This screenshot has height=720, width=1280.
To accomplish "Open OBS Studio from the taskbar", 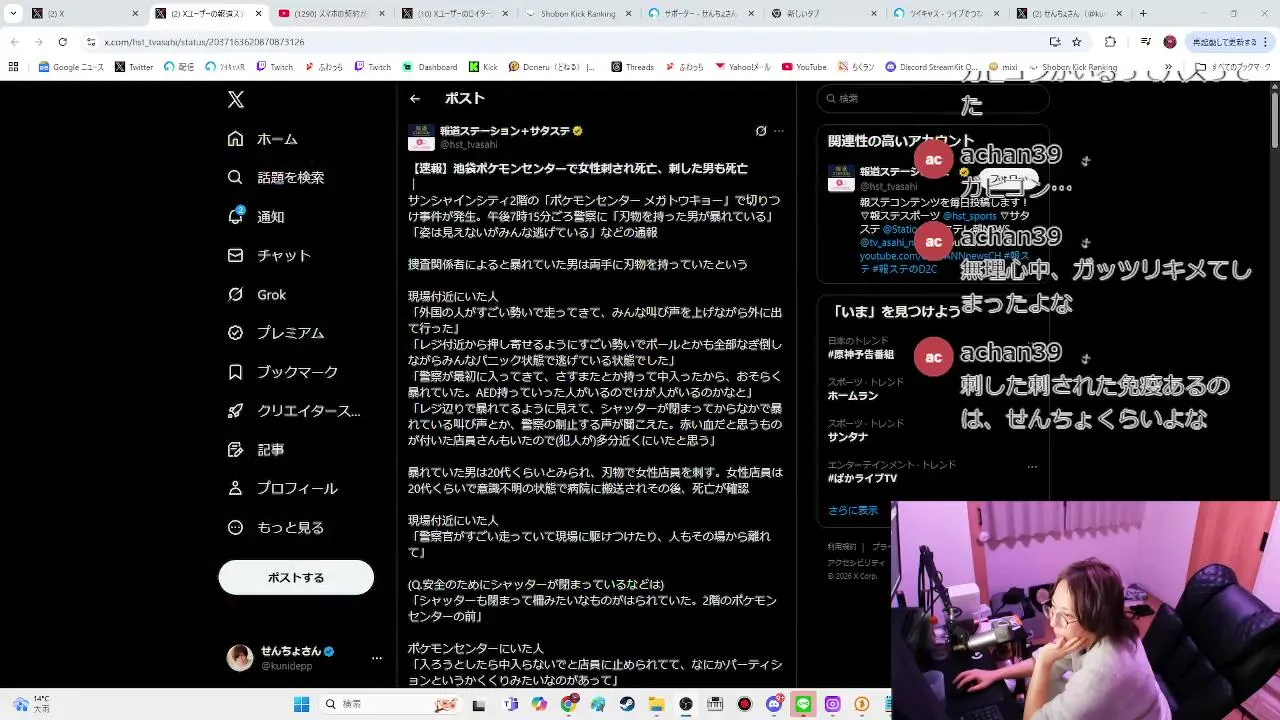I will coord(686,704).
